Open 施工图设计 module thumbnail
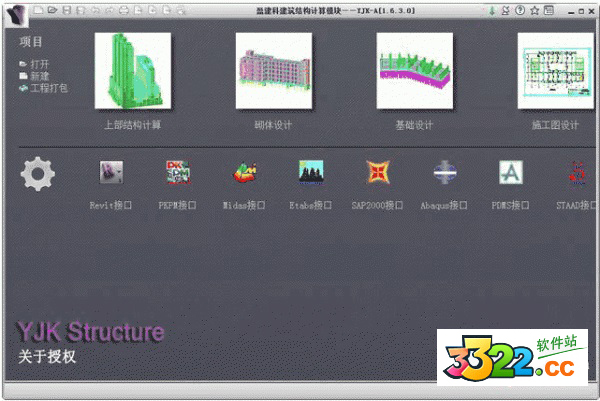The height and width of the screenshot is (401, 600). [x=556, y=71]
